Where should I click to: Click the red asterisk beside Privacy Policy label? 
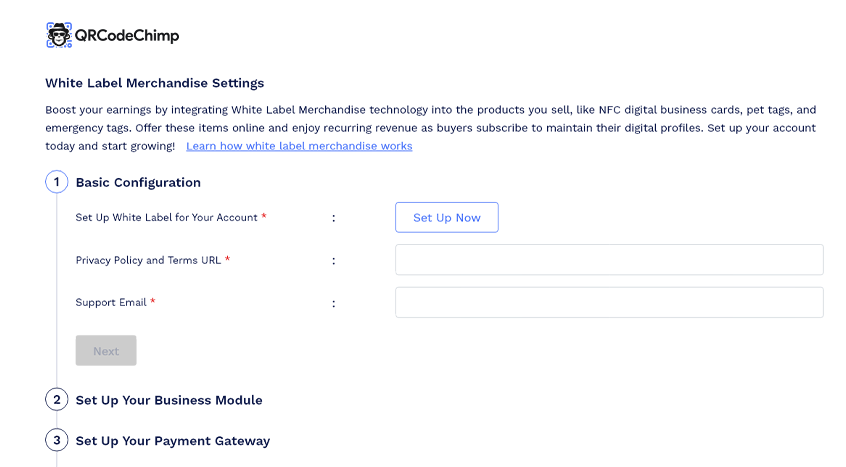coord(228,260)
